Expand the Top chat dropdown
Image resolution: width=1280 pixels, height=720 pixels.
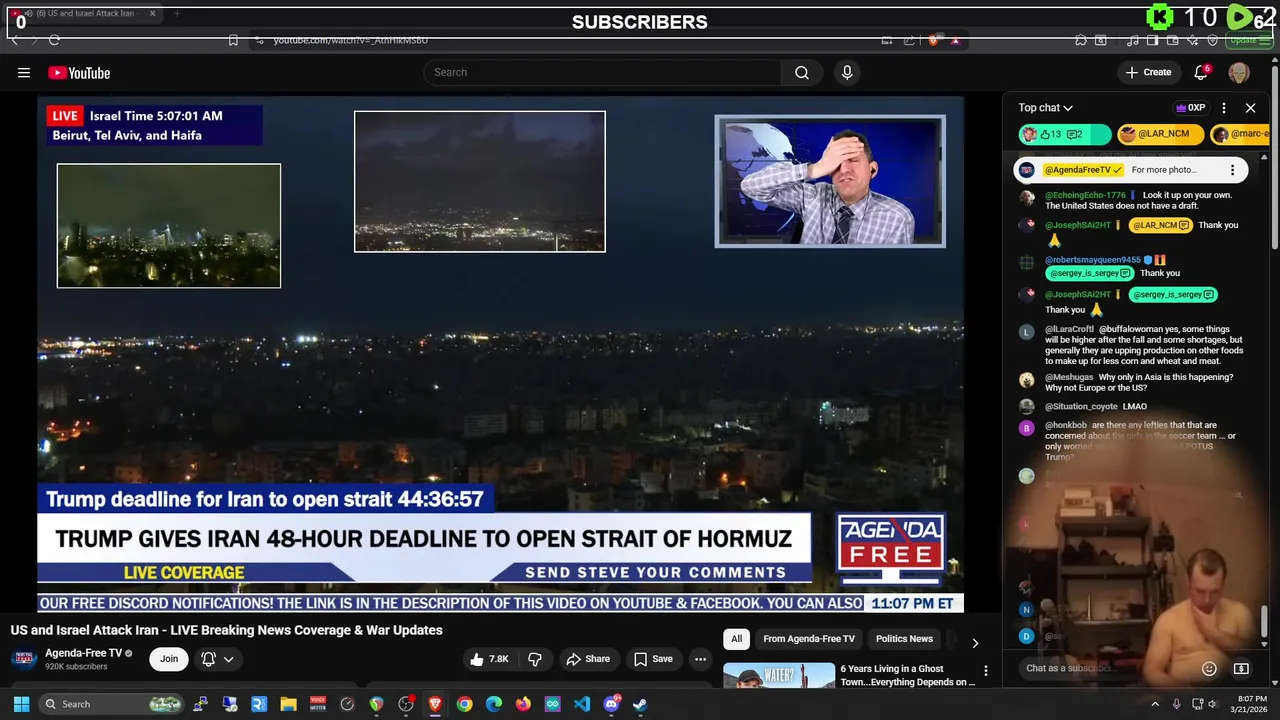(1046, 108)
